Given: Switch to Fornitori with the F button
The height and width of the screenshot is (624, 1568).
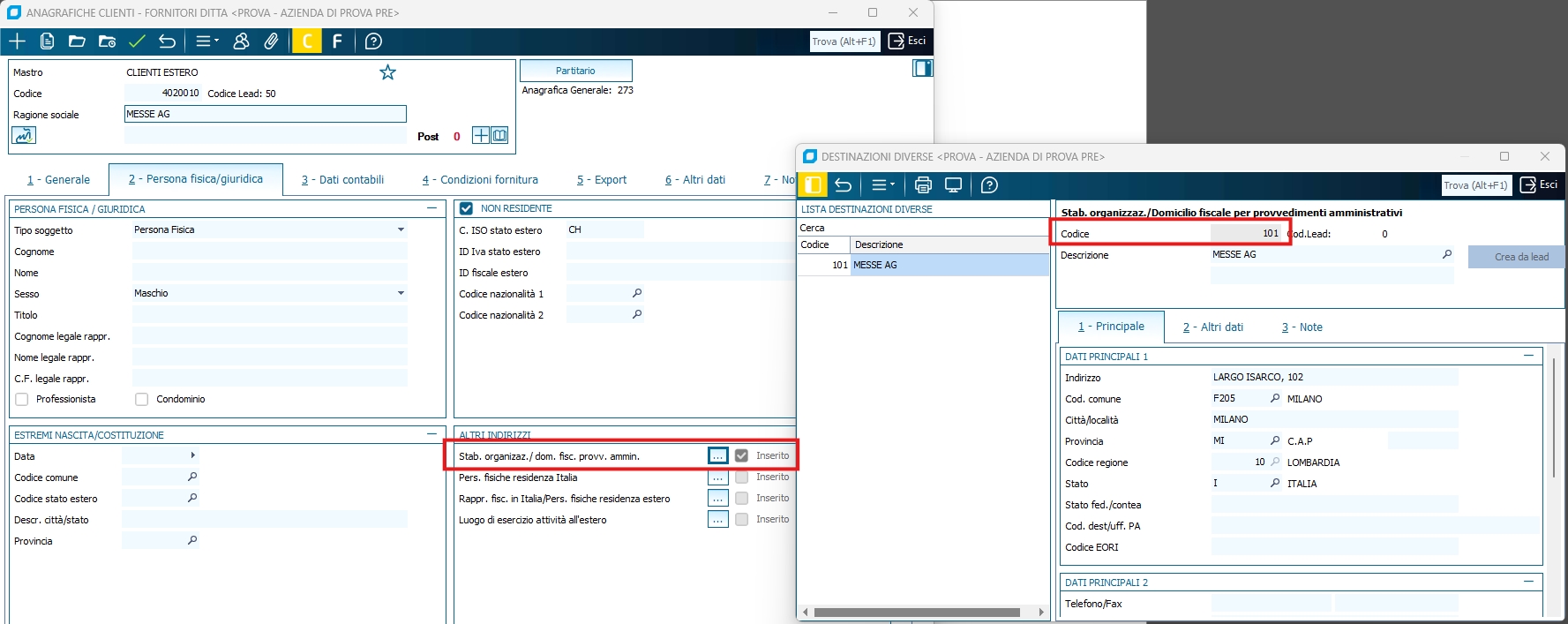Looking at the screenshot, I should 337,41.
